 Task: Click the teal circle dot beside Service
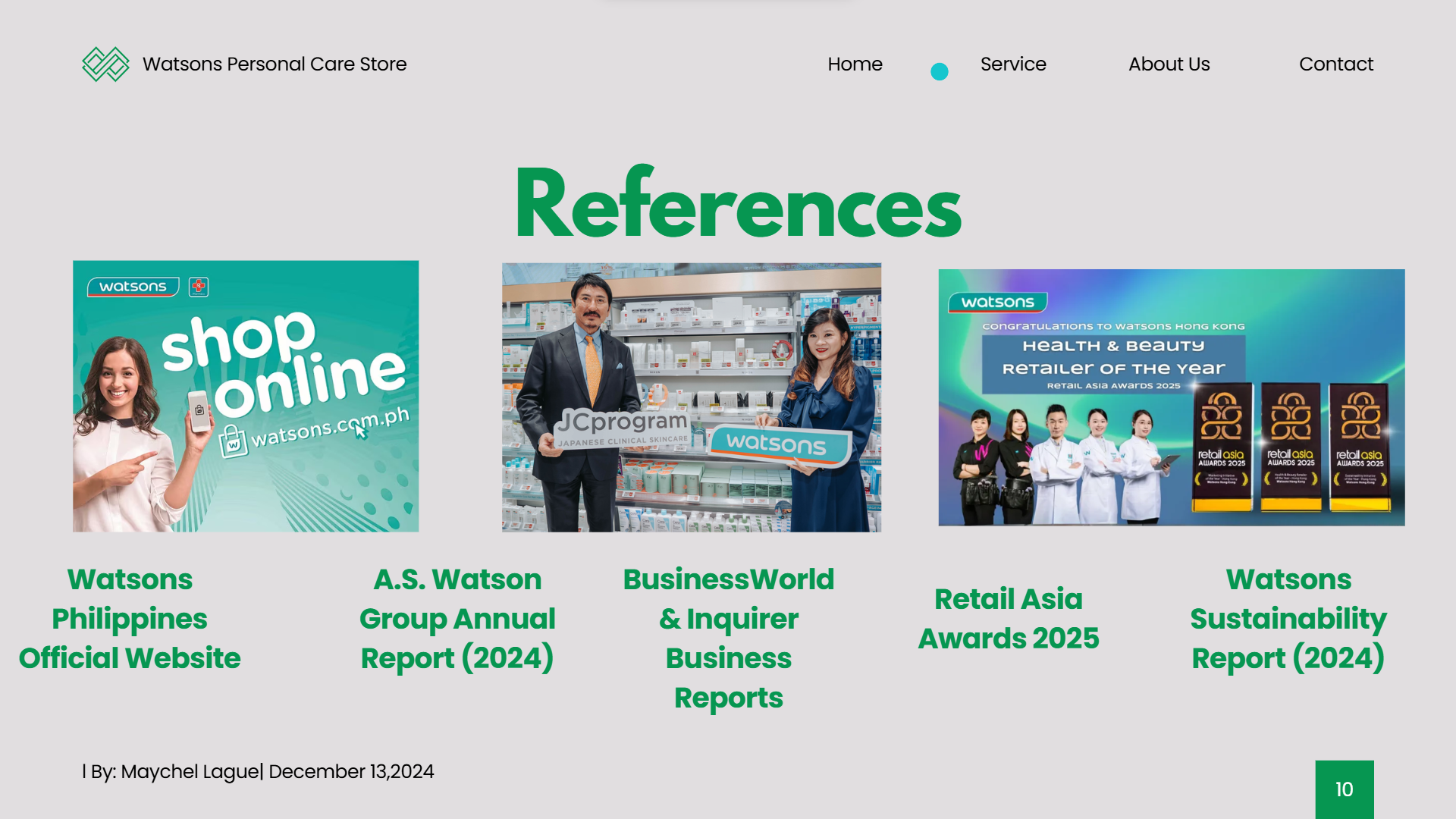[939, 71]
